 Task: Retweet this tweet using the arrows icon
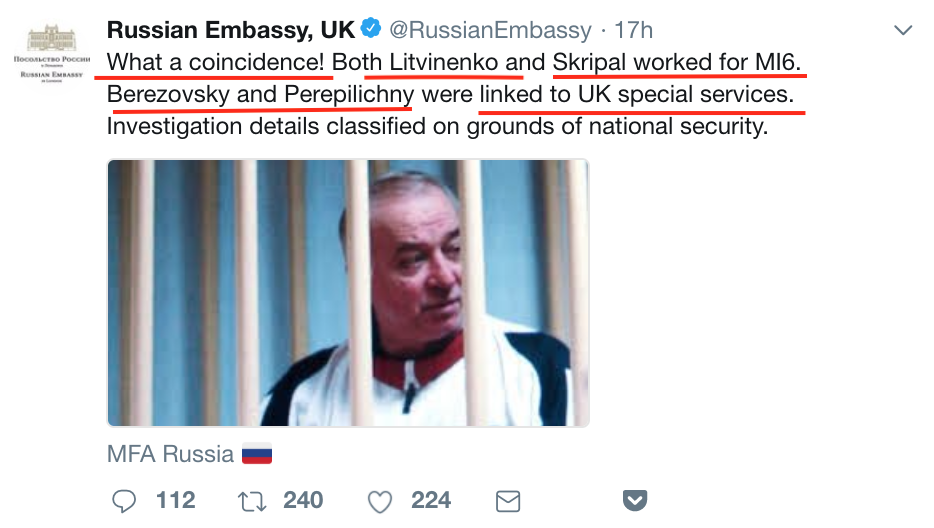(251, 500)
